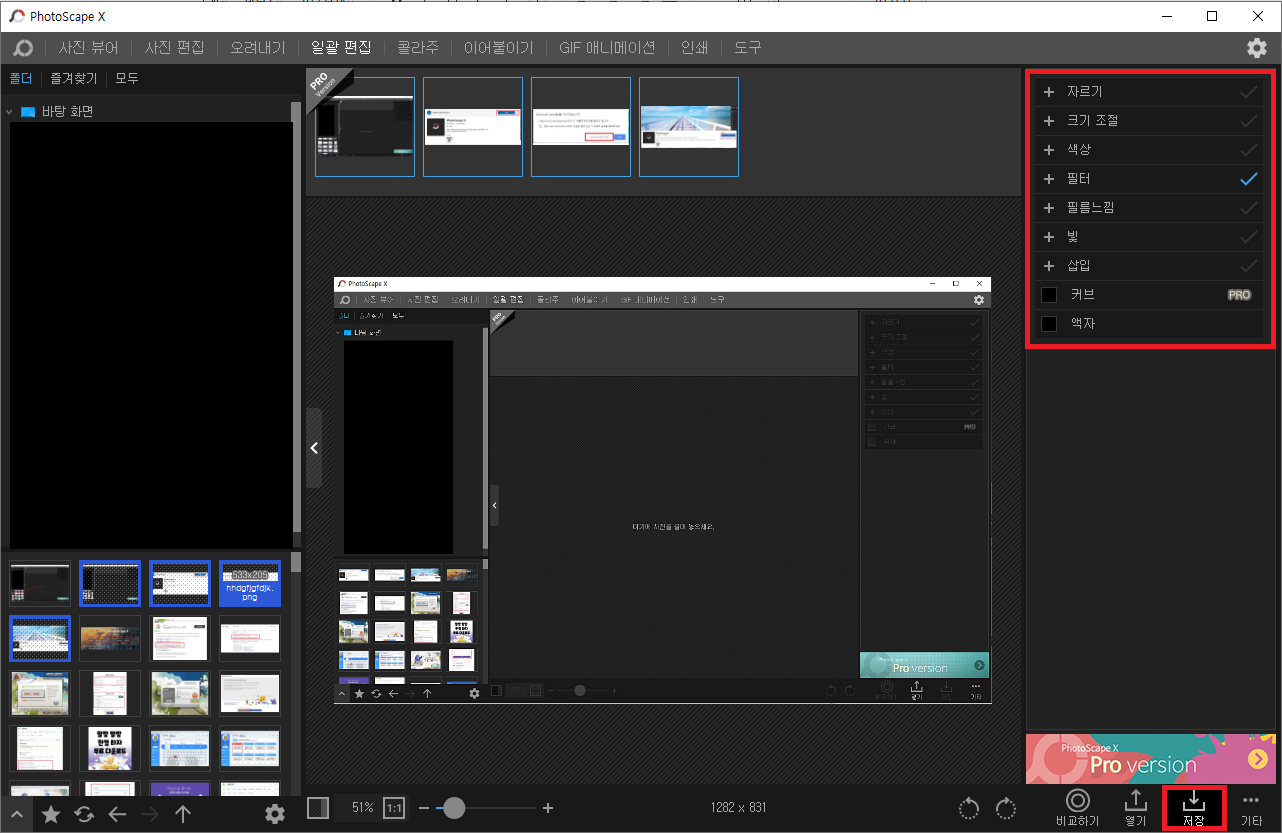Click the refresh folder icon
This screenshot has height=833, width=1282.
84,814
